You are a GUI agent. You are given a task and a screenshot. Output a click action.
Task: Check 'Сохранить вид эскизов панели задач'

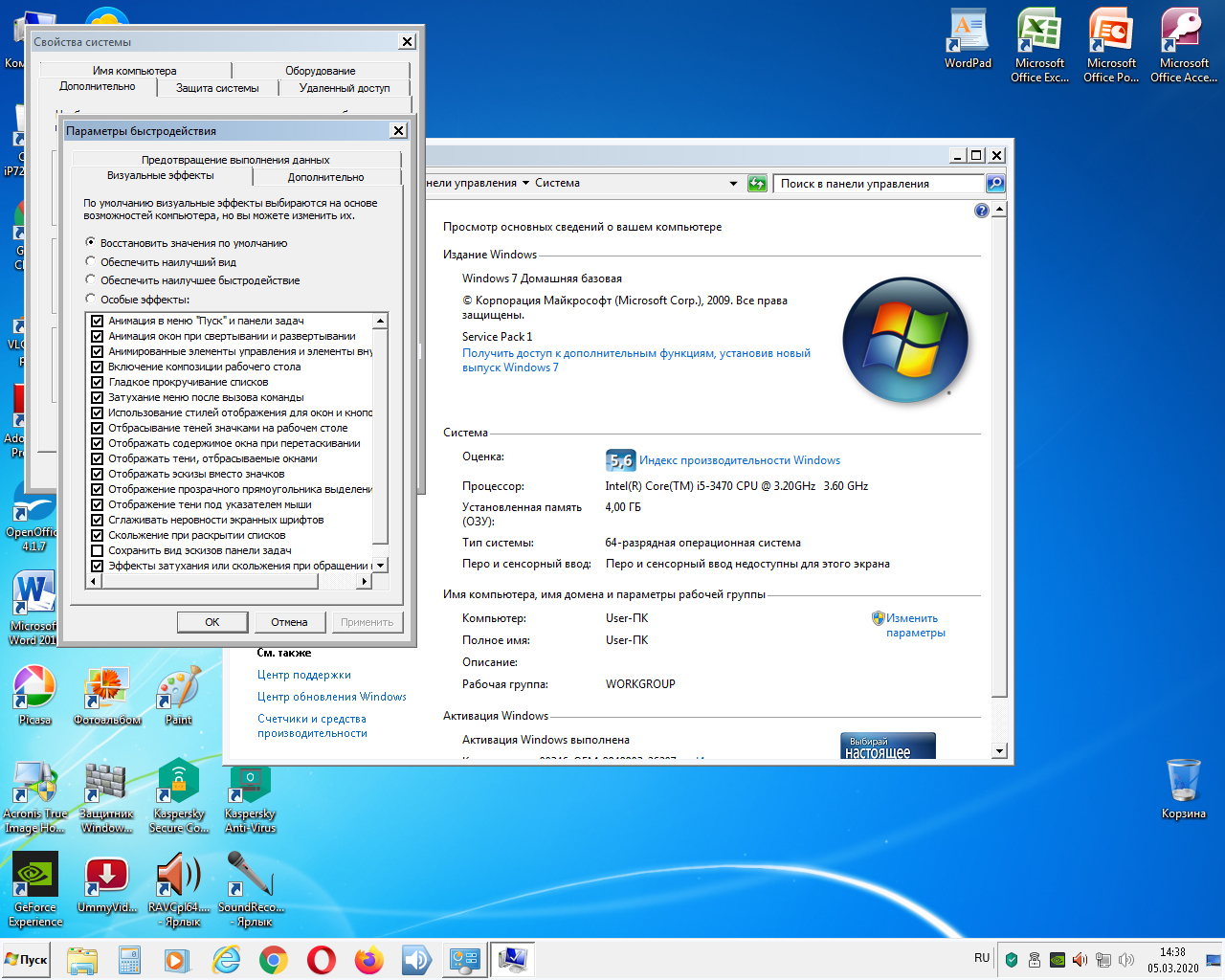pyautogui.click(x=97, y=550)
